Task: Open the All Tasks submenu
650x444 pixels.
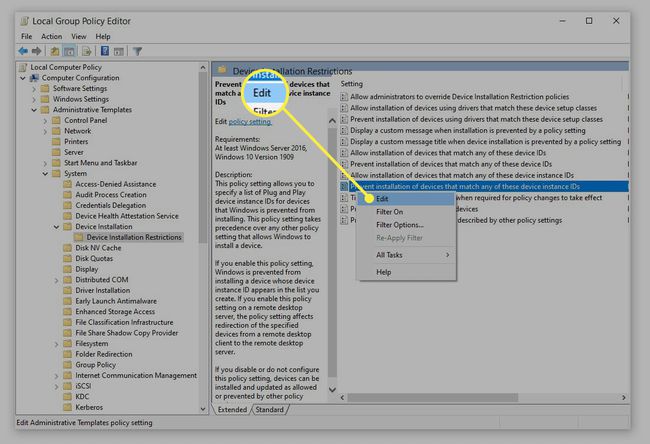Action: point(408,255)
